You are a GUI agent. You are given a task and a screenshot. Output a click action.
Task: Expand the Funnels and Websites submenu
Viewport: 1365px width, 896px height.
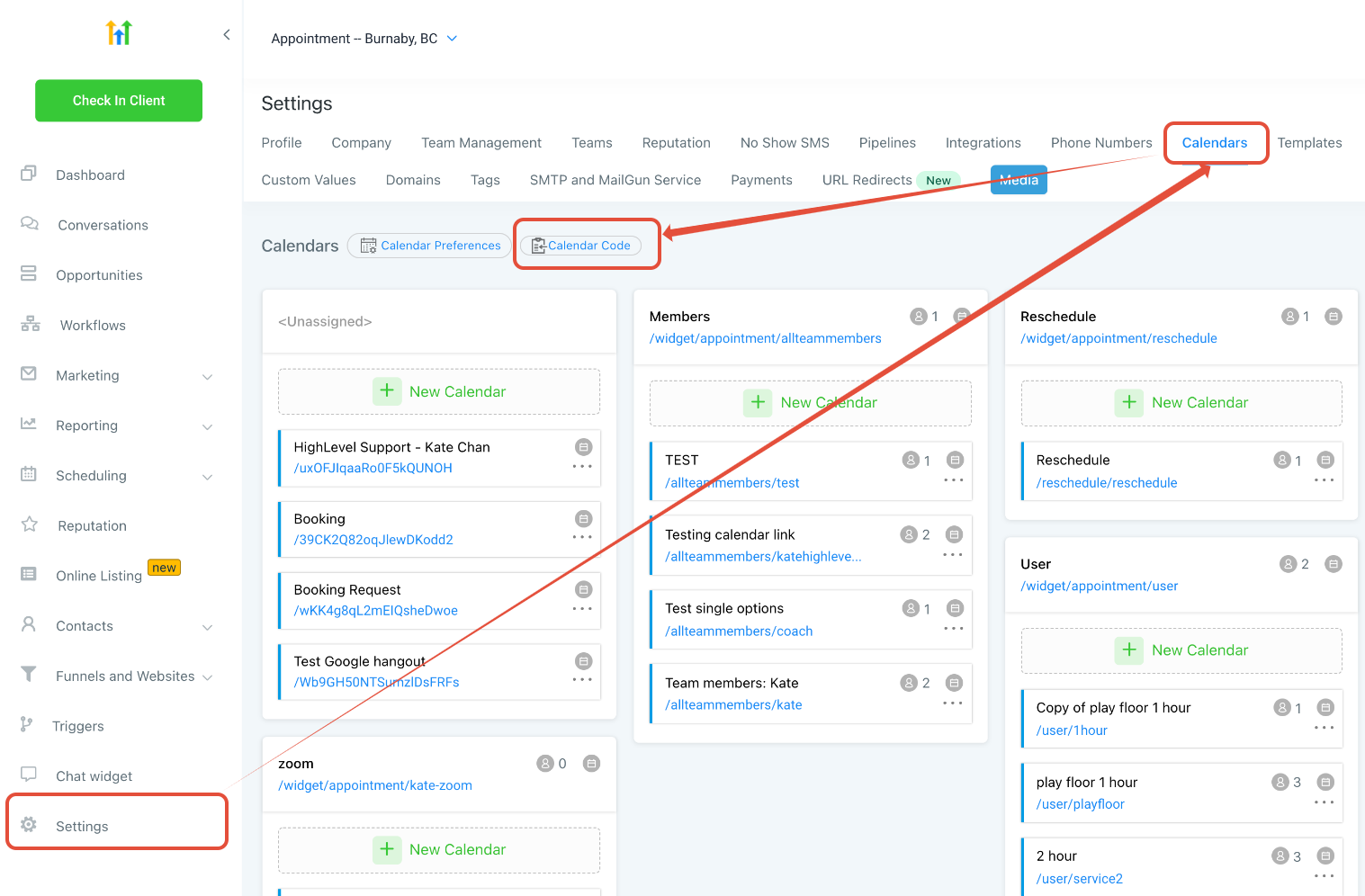click(x=208, y=677)
